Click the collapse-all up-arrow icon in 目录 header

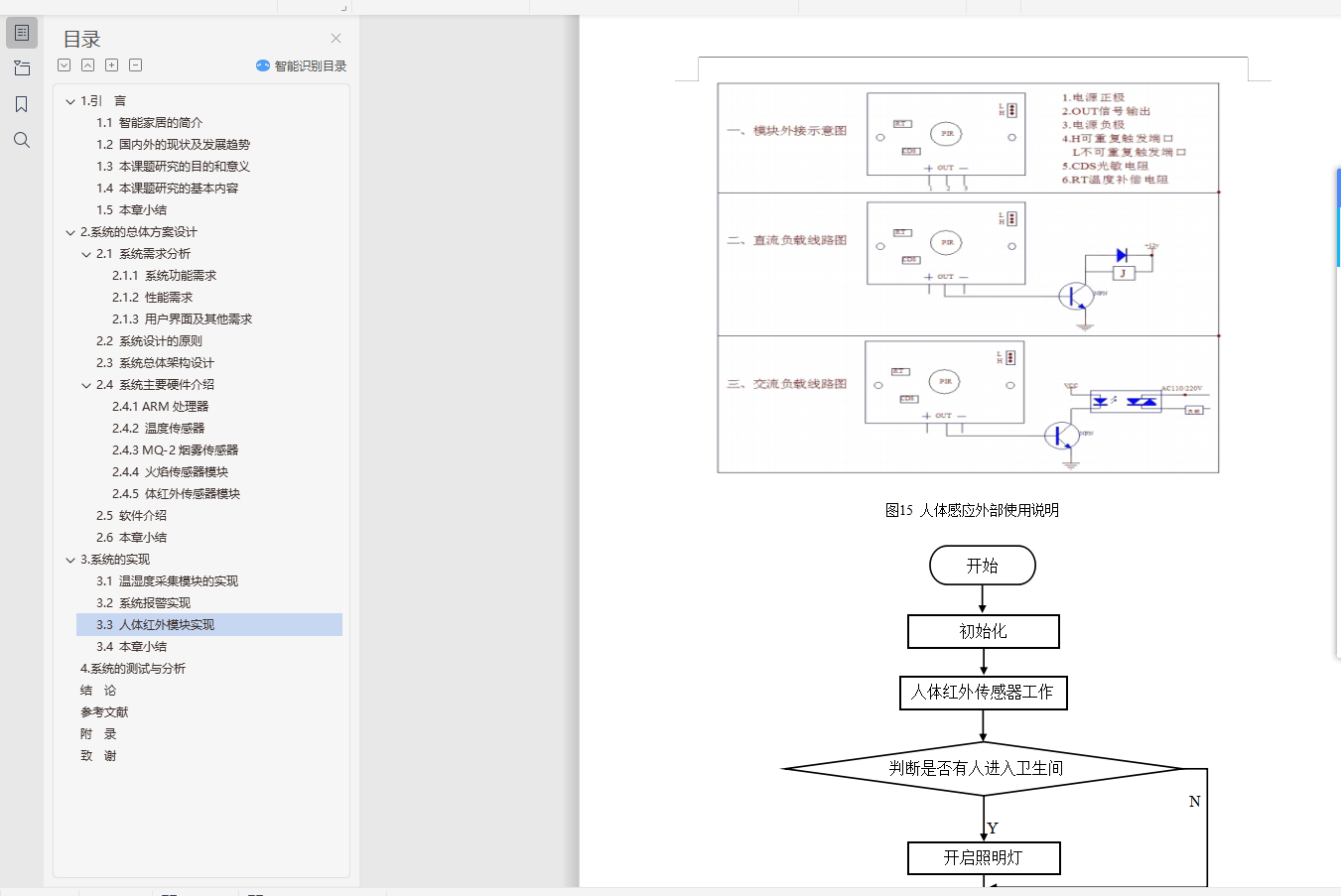[x=88, y=65]
